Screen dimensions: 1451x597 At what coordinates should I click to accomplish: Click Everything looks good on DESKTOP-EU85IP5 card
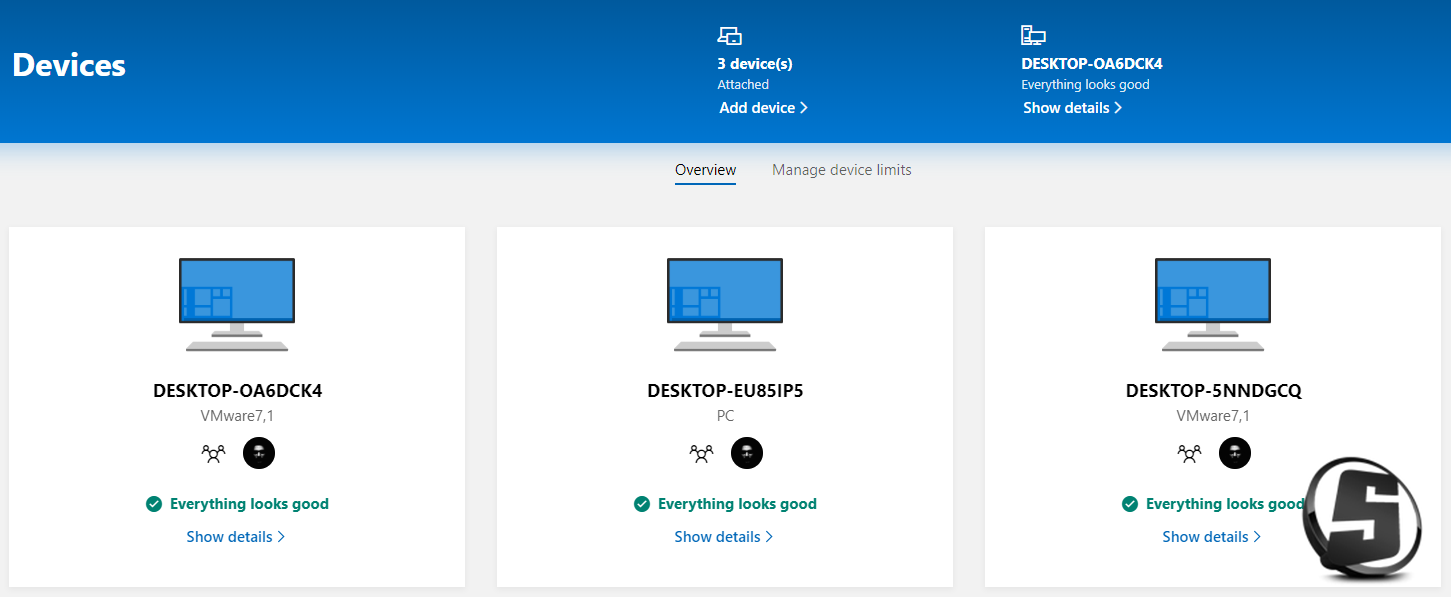click(x=737, y=504)
